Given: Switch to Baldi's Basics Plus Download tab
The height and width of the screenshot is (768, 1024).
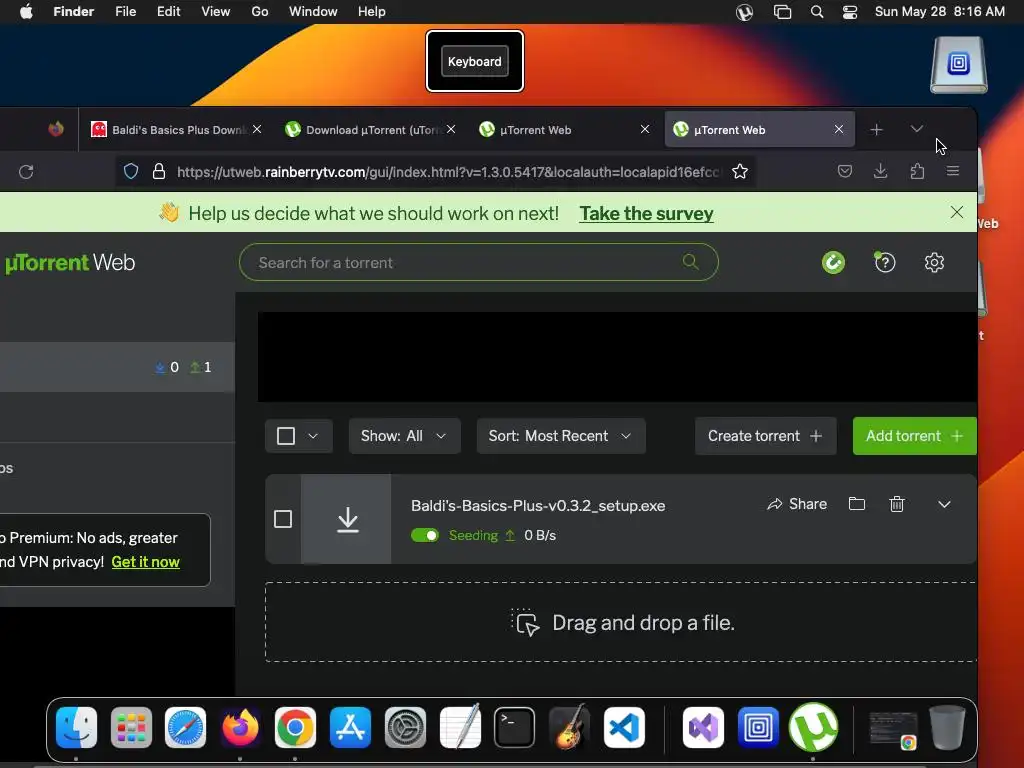Looking at the screenshot, I should point(176,129).
